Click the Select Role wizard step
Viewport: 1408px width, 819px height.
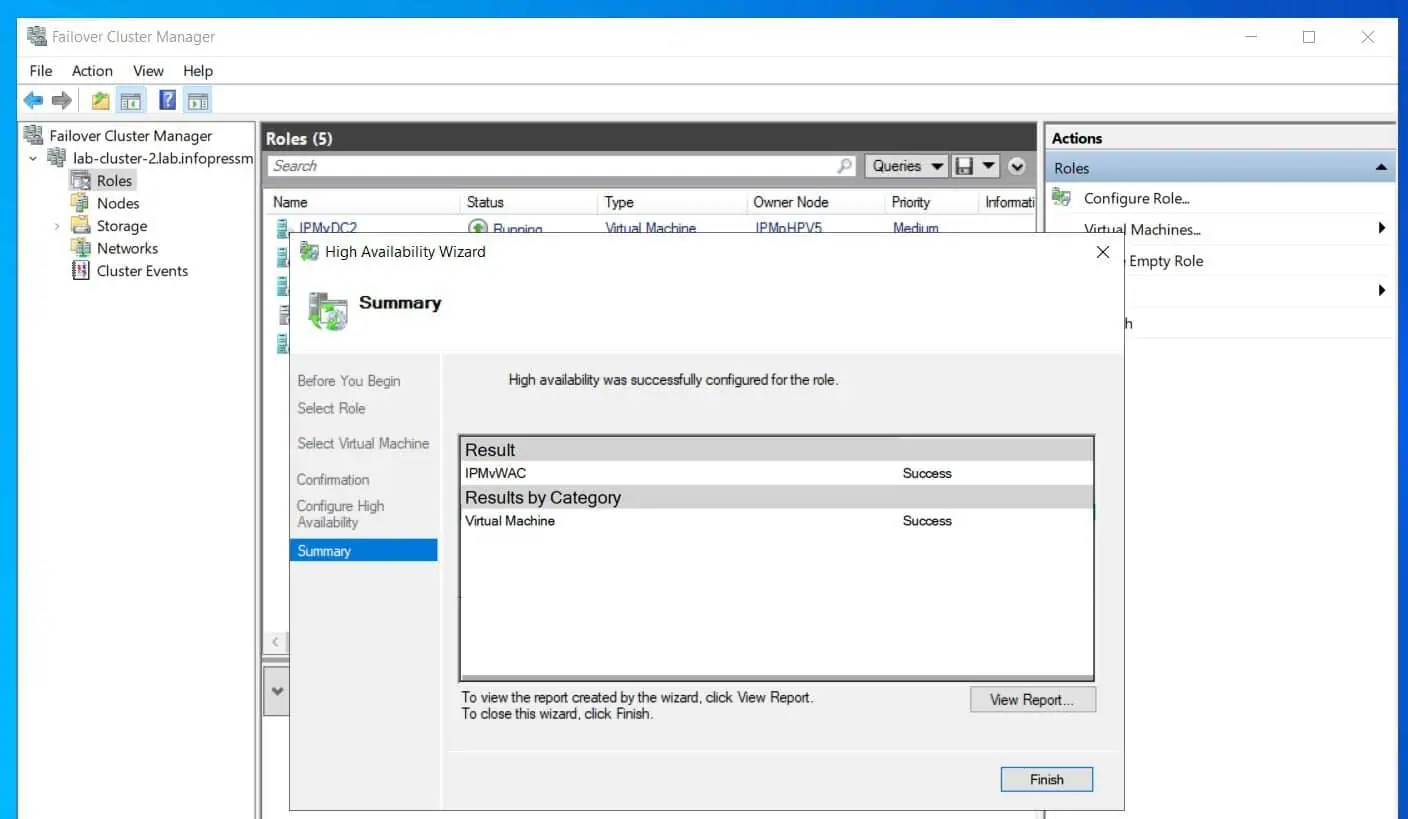[x=331, y=408]
